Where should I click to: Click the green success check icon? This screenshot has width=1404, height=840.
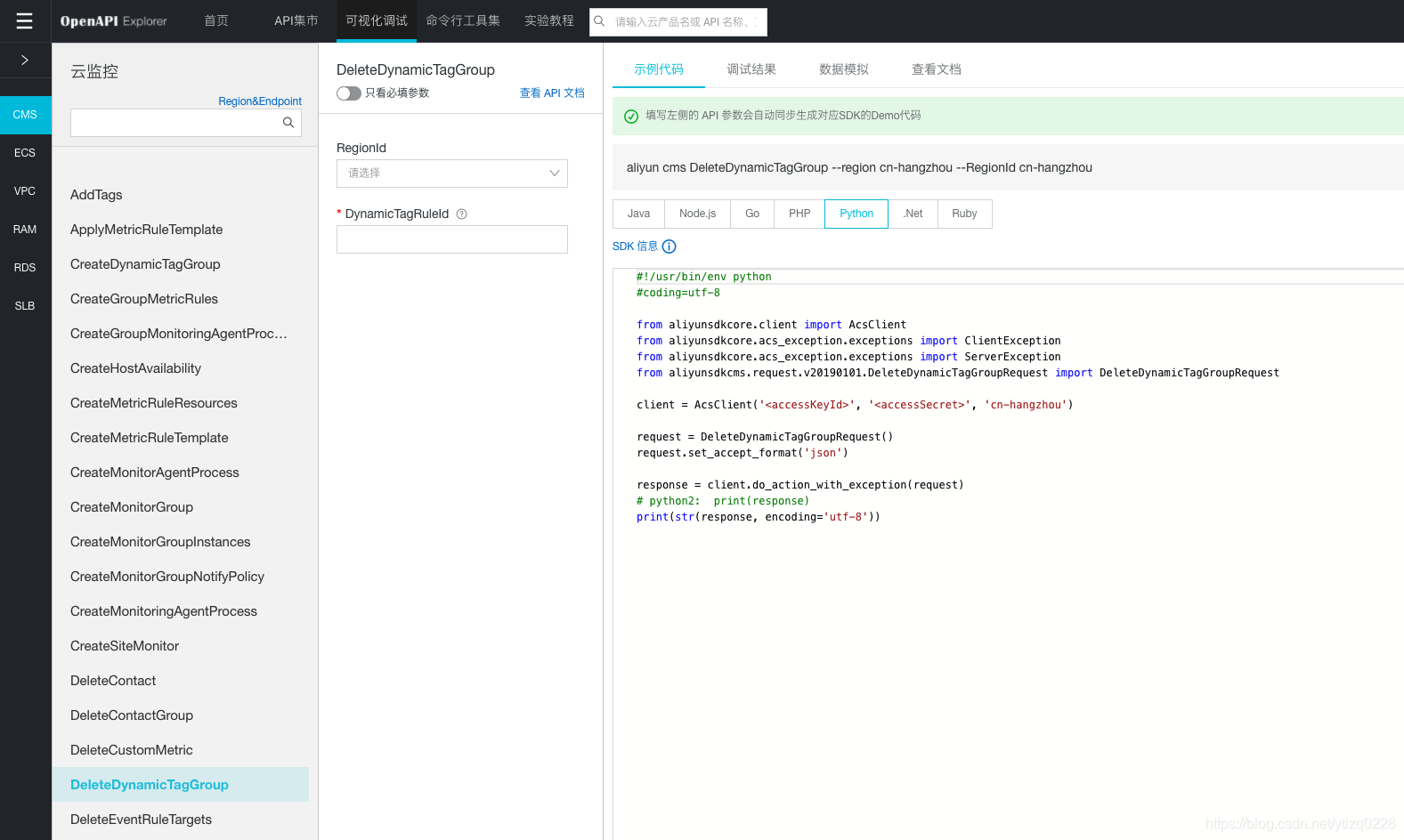631,116
